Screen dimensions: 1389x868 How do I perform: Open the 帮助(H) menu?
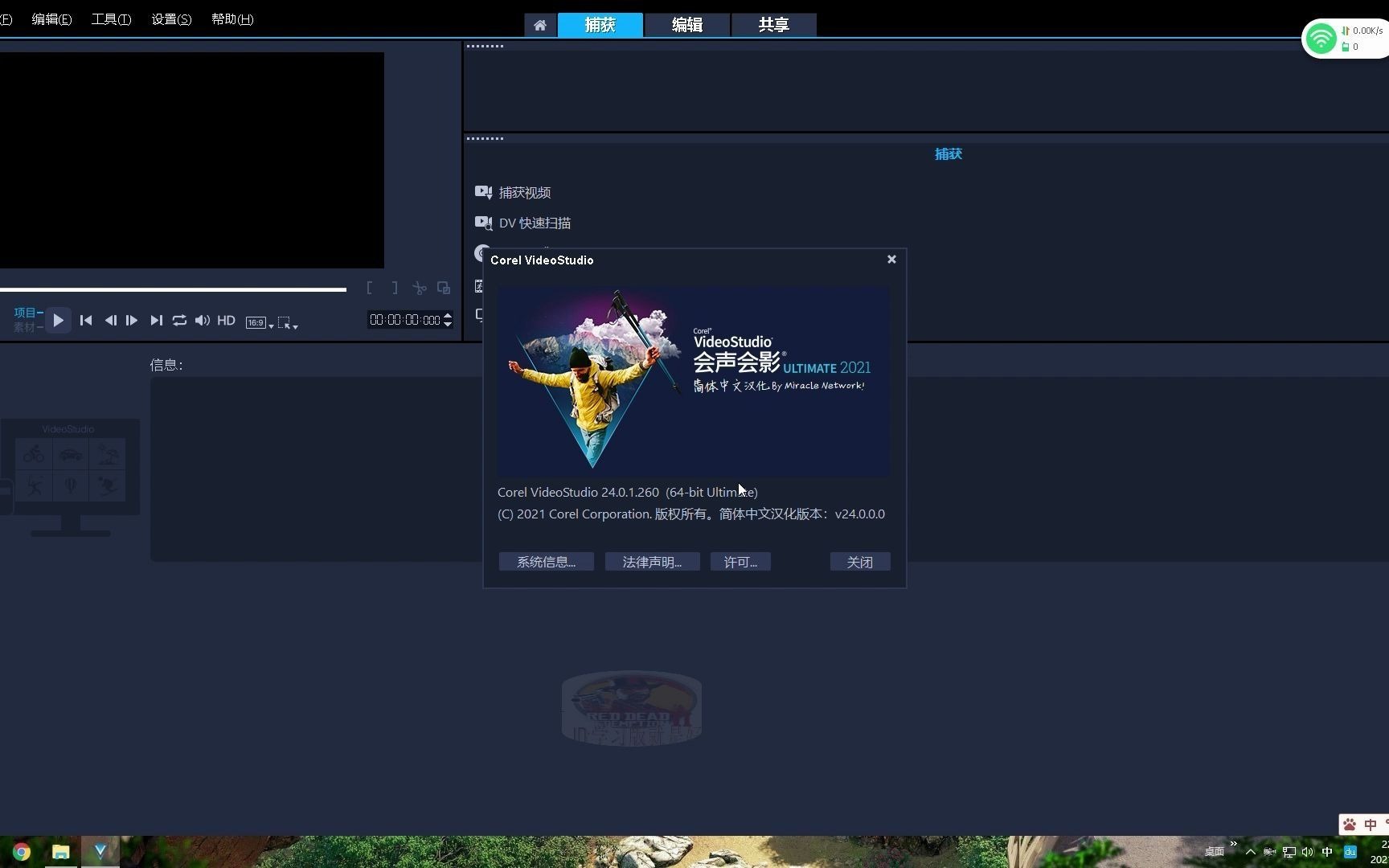click(x=232, y=19)
